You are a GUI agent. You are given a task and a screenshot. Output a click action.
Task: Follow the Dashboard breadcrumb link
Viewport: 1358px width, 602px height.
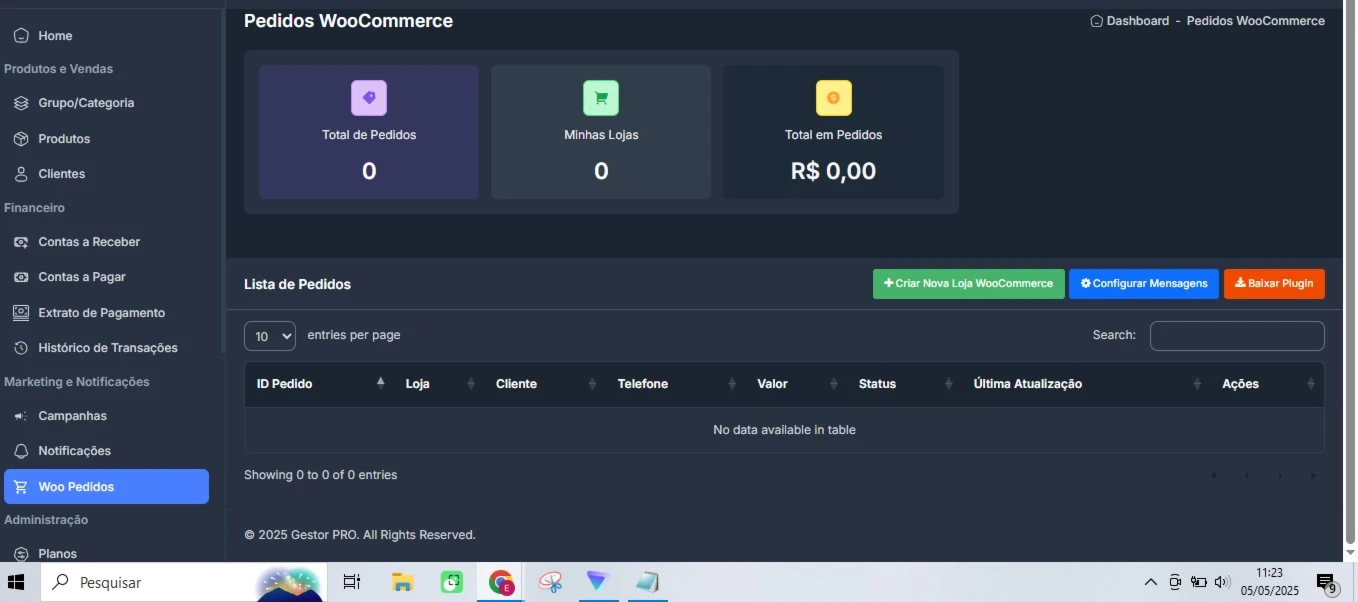1138,21
